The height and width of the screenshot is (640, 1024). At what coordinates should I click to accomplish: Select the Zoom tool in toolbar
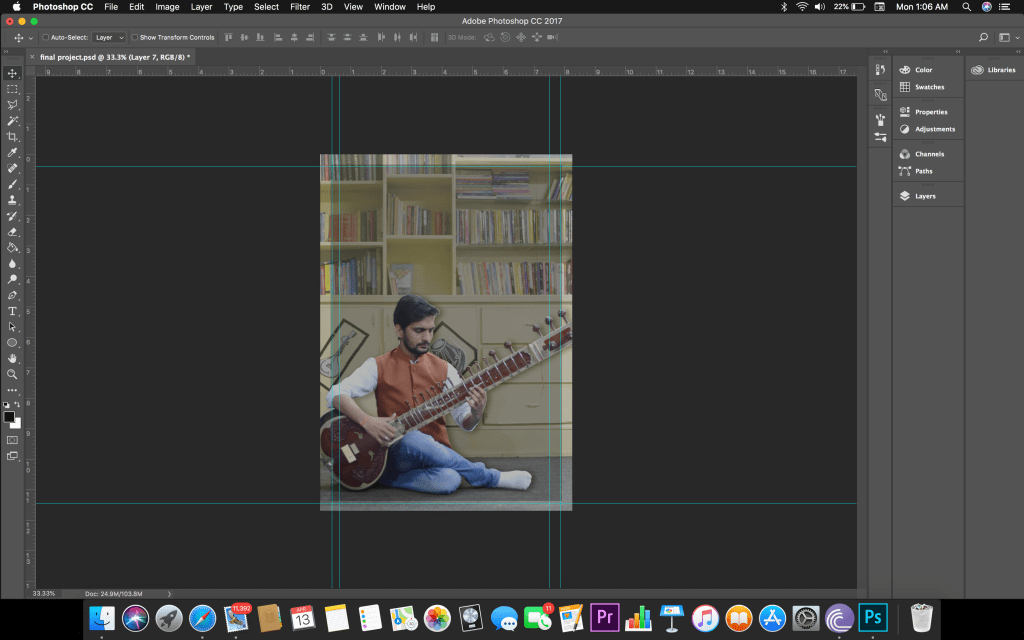(x=12, y=374)
